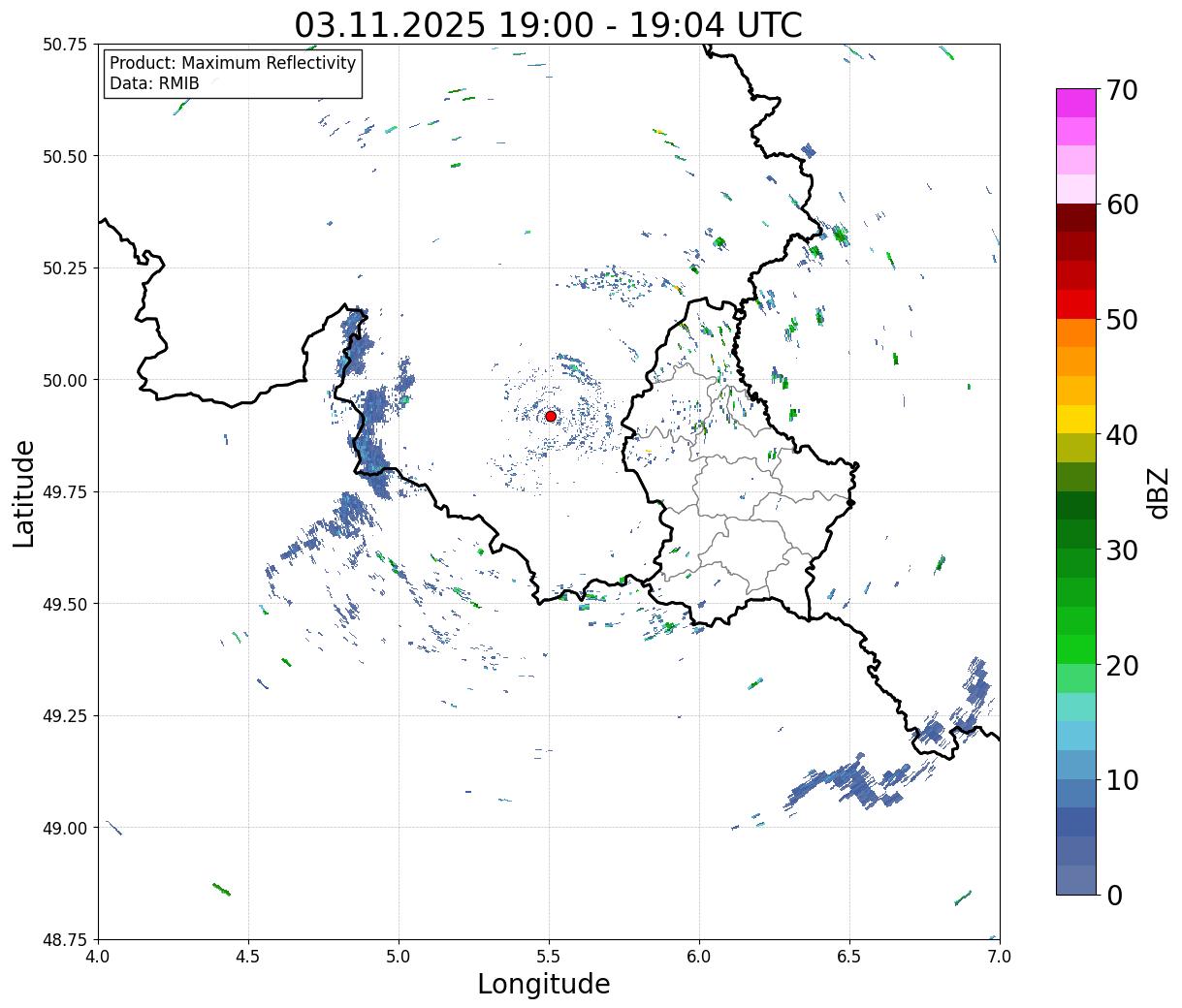1182x1008 pixels.
Task: Click the bright red swatch just above 50
Action: click(x=1076, y=303)
